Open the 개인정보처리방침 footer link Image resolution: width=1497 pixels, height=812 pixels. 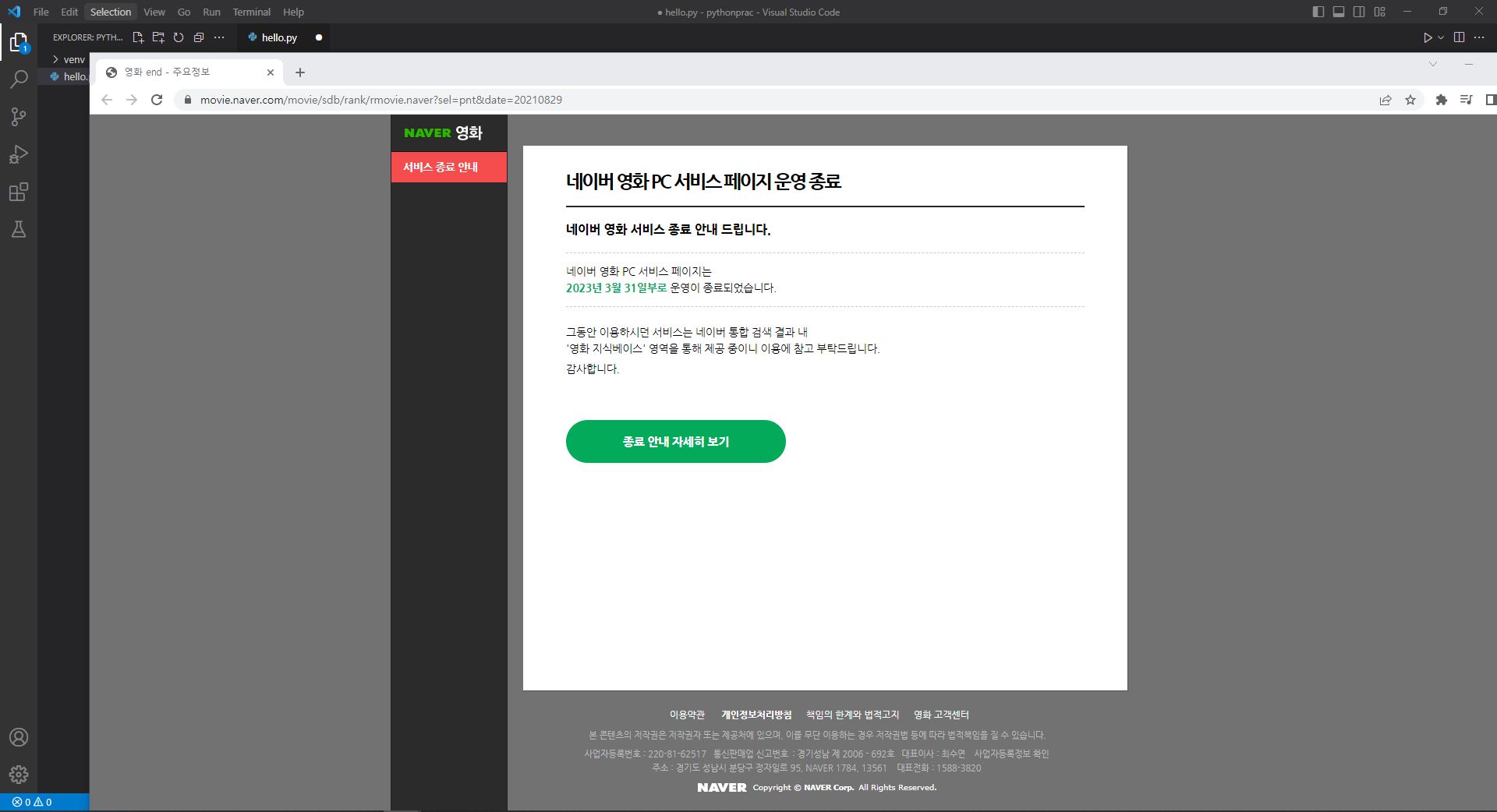(756, 715)
